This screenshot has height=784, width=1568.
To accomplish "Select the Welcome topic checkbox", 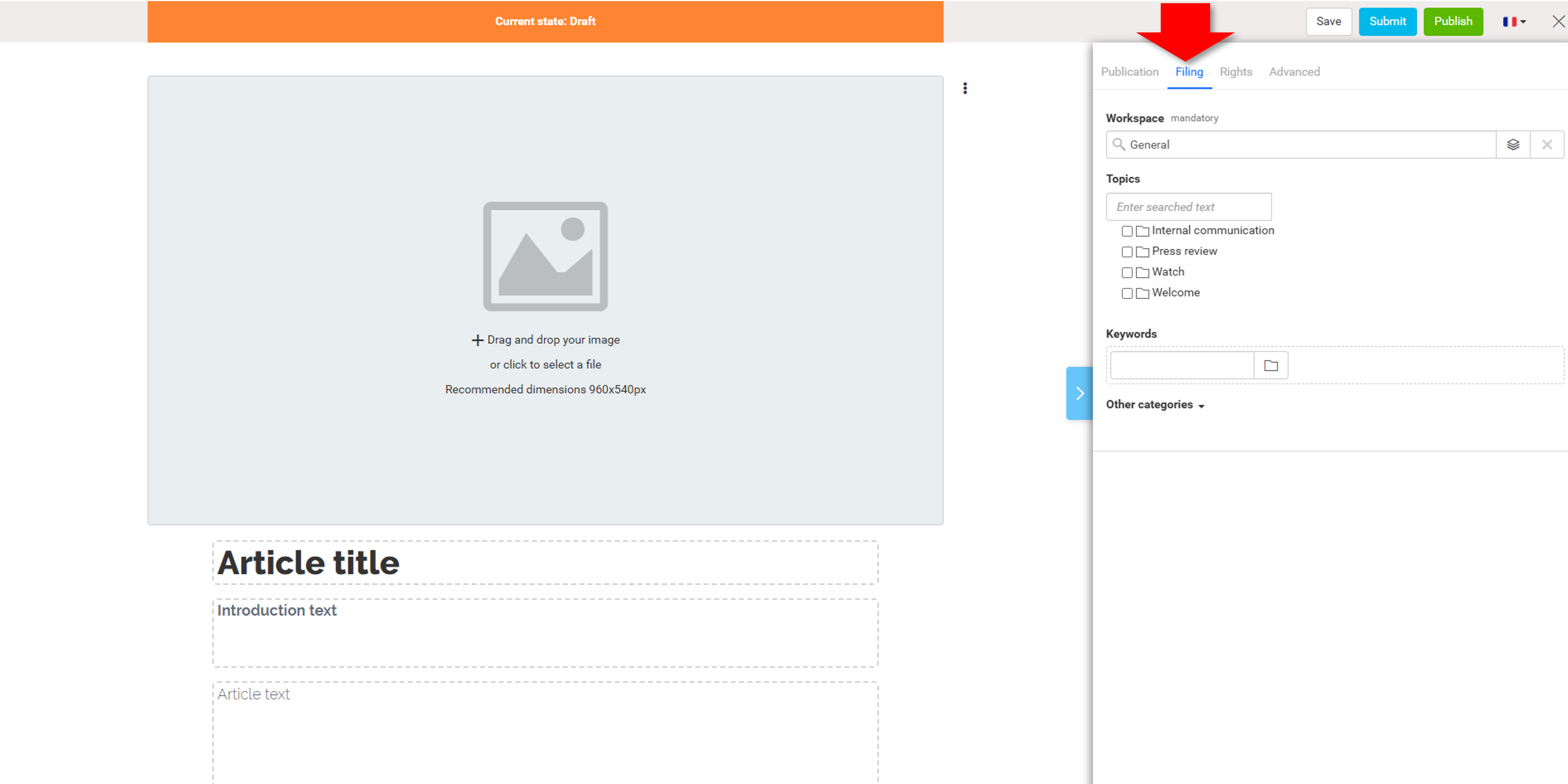I will tap(1127, 293).
